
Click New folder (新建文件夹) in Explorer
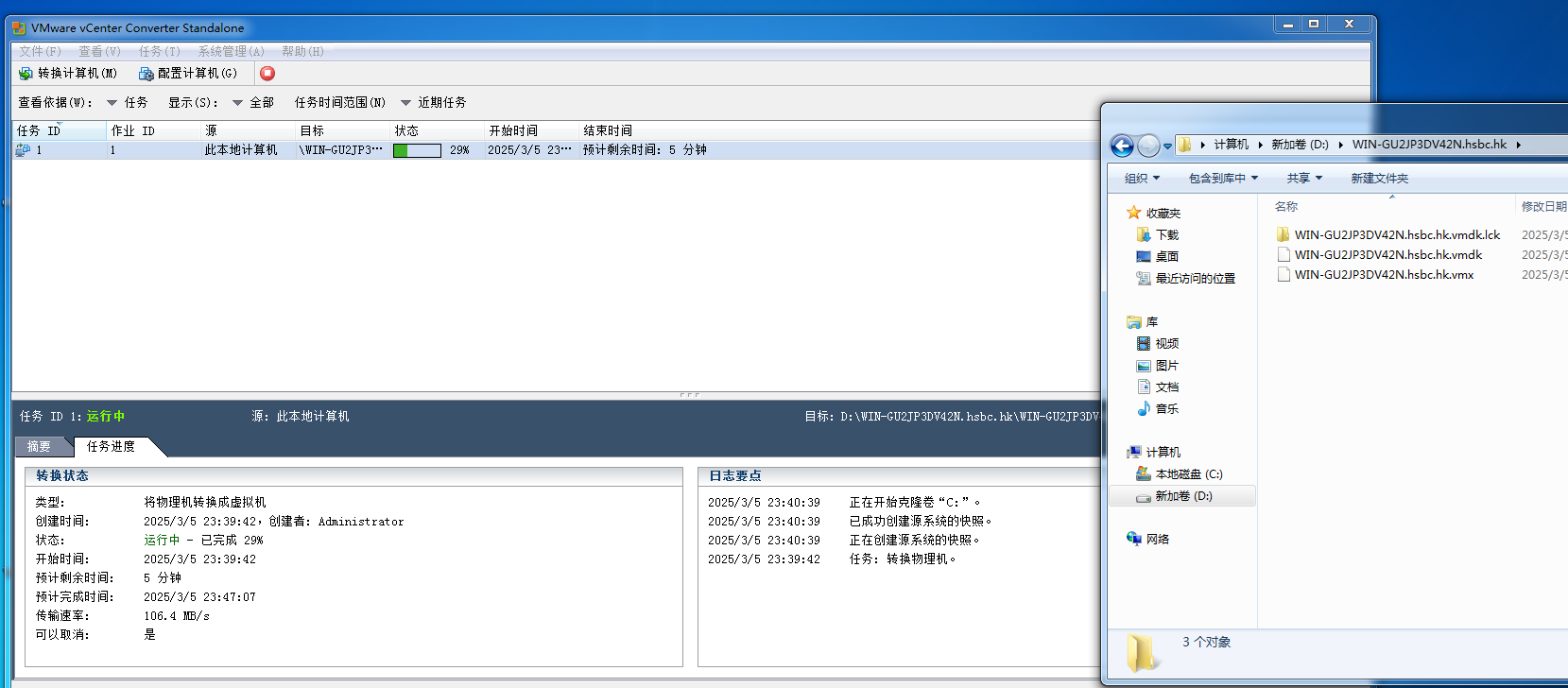point(1379,178)
